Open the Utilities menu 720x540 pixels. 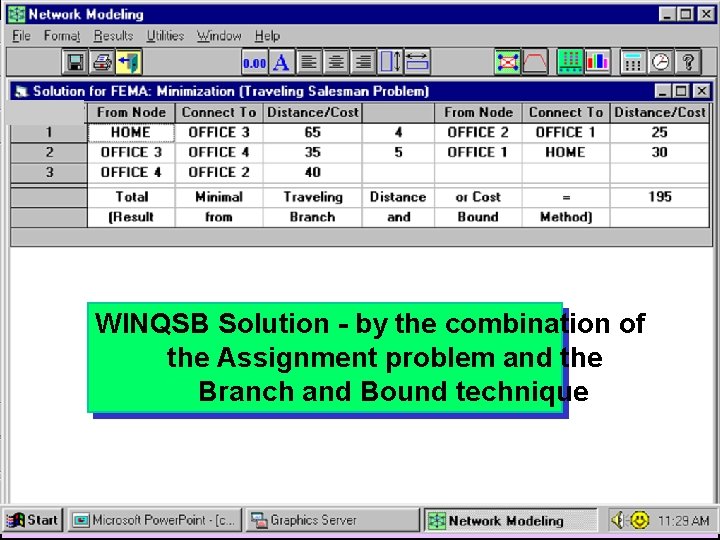pos(165,36)
